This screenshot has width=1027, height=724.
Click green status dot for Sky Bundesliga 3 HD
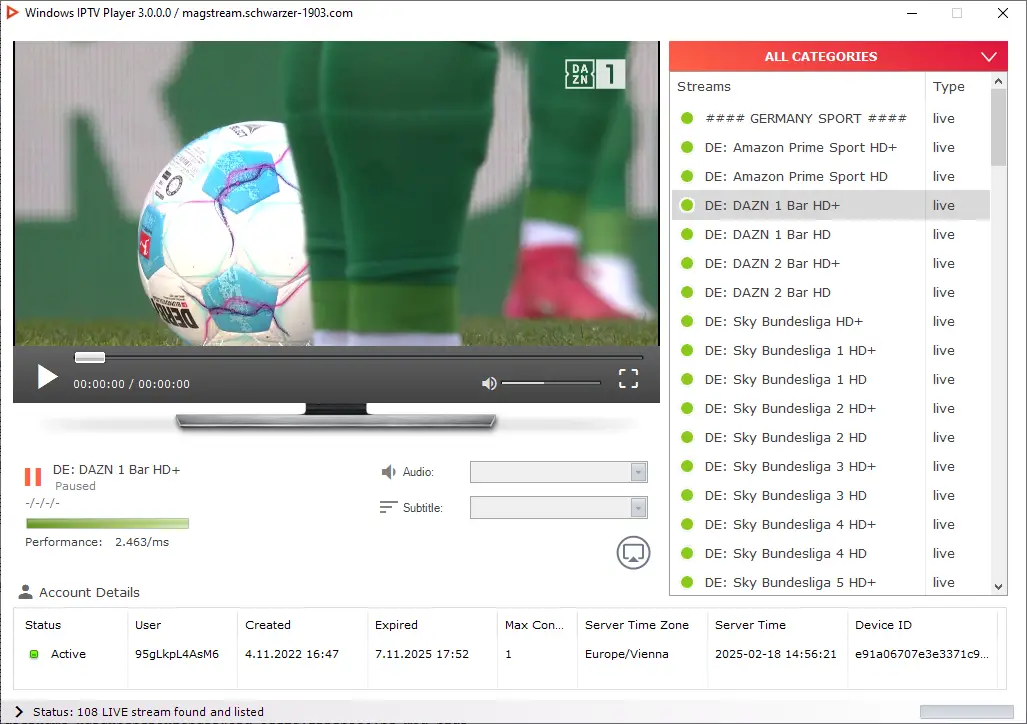tap(687, 495)
